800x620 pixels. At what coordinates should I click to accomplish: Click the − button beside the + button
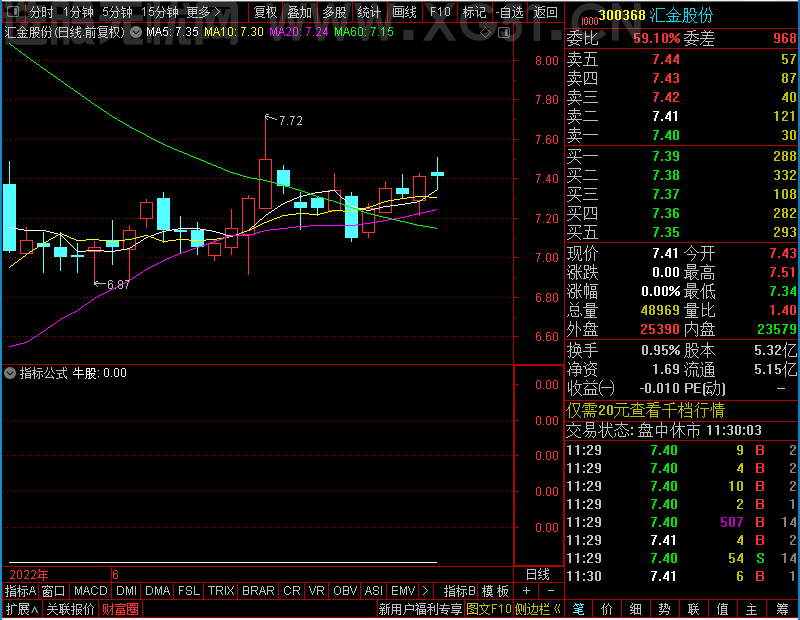point(551,591)
